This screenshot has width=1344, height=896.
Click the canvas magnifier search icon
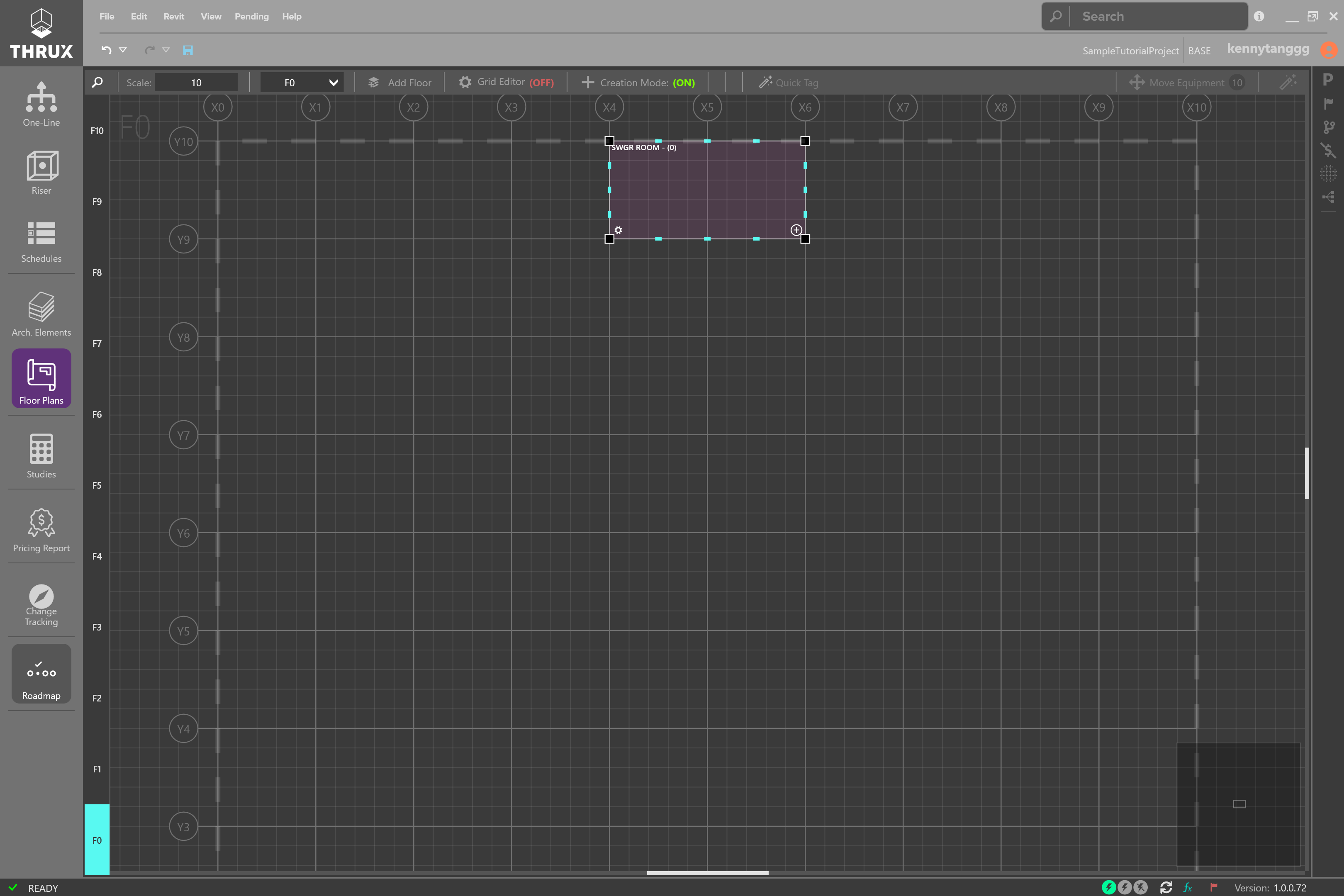click(x=97, y=82)
